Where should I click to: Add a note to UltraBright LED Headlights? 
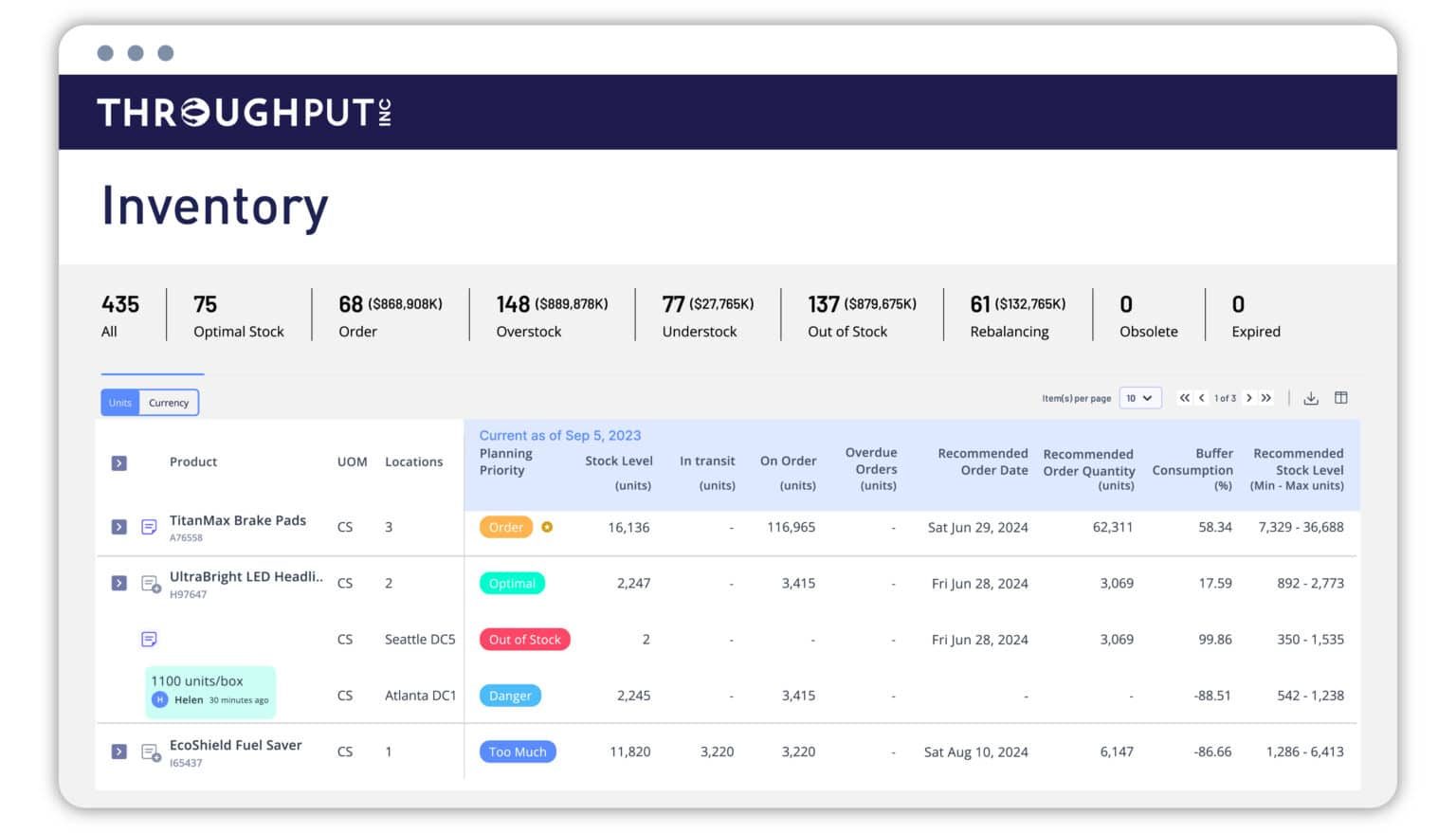tap(149, 584)
